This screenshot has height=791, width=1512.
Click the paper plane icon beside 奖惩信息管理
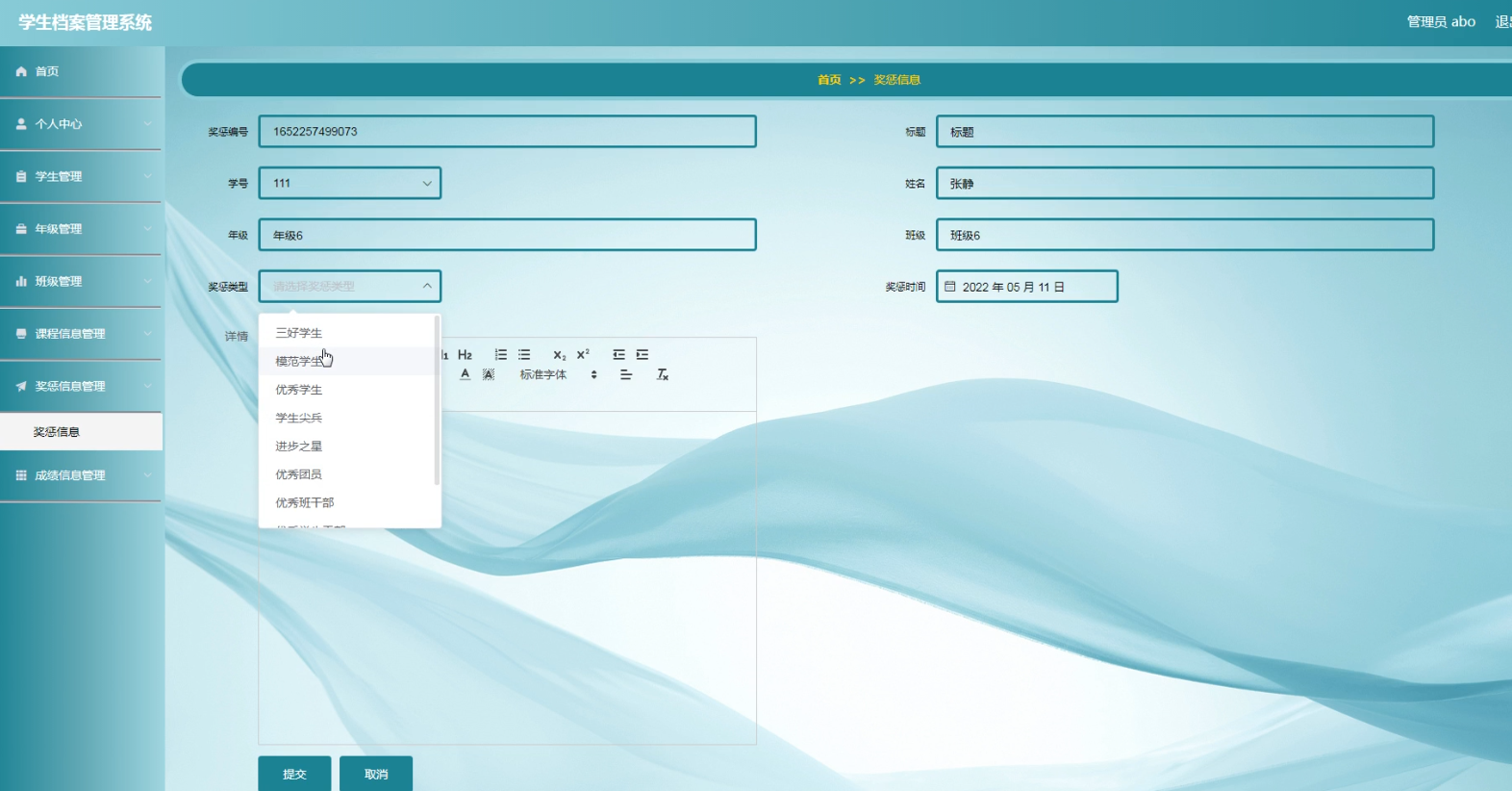(x=21, y=386)
